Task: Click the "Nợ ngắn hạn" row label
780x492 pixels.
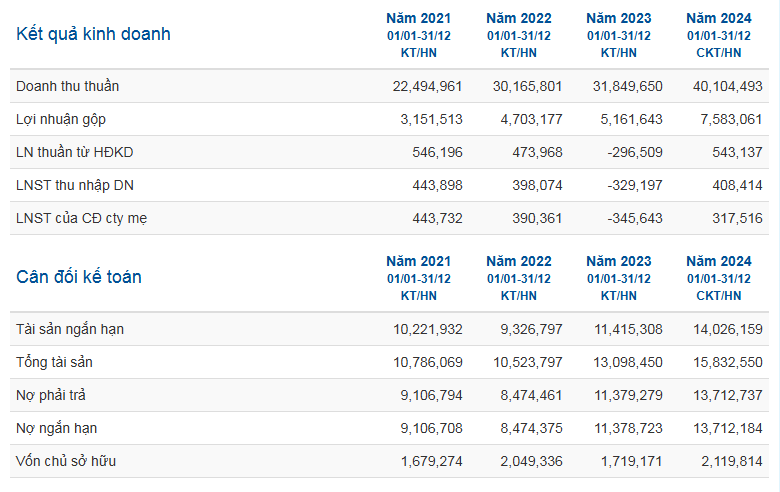Action: (56, 428)
